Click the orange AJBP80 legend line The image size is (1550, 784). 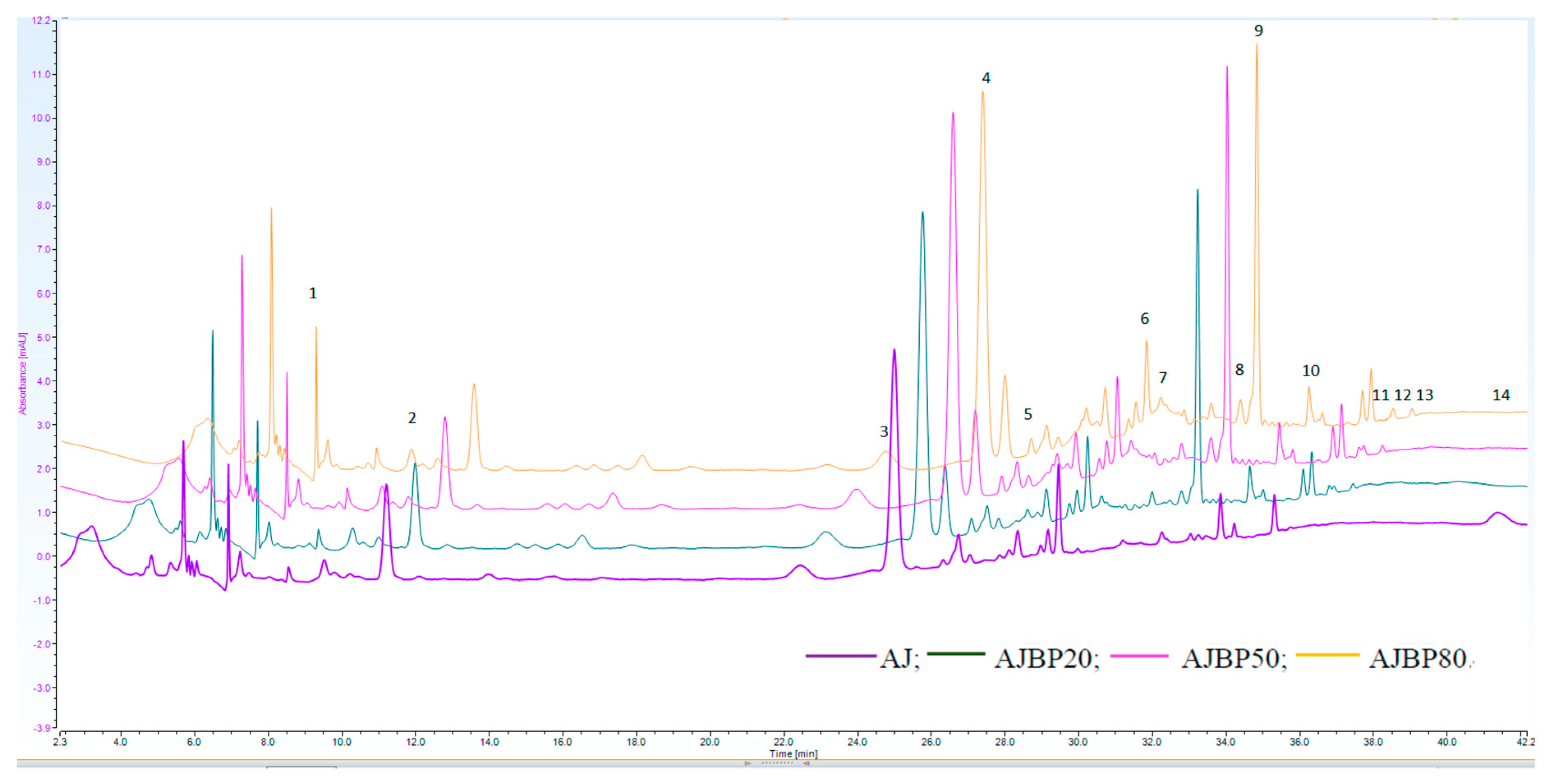(x=1327, y=655)
